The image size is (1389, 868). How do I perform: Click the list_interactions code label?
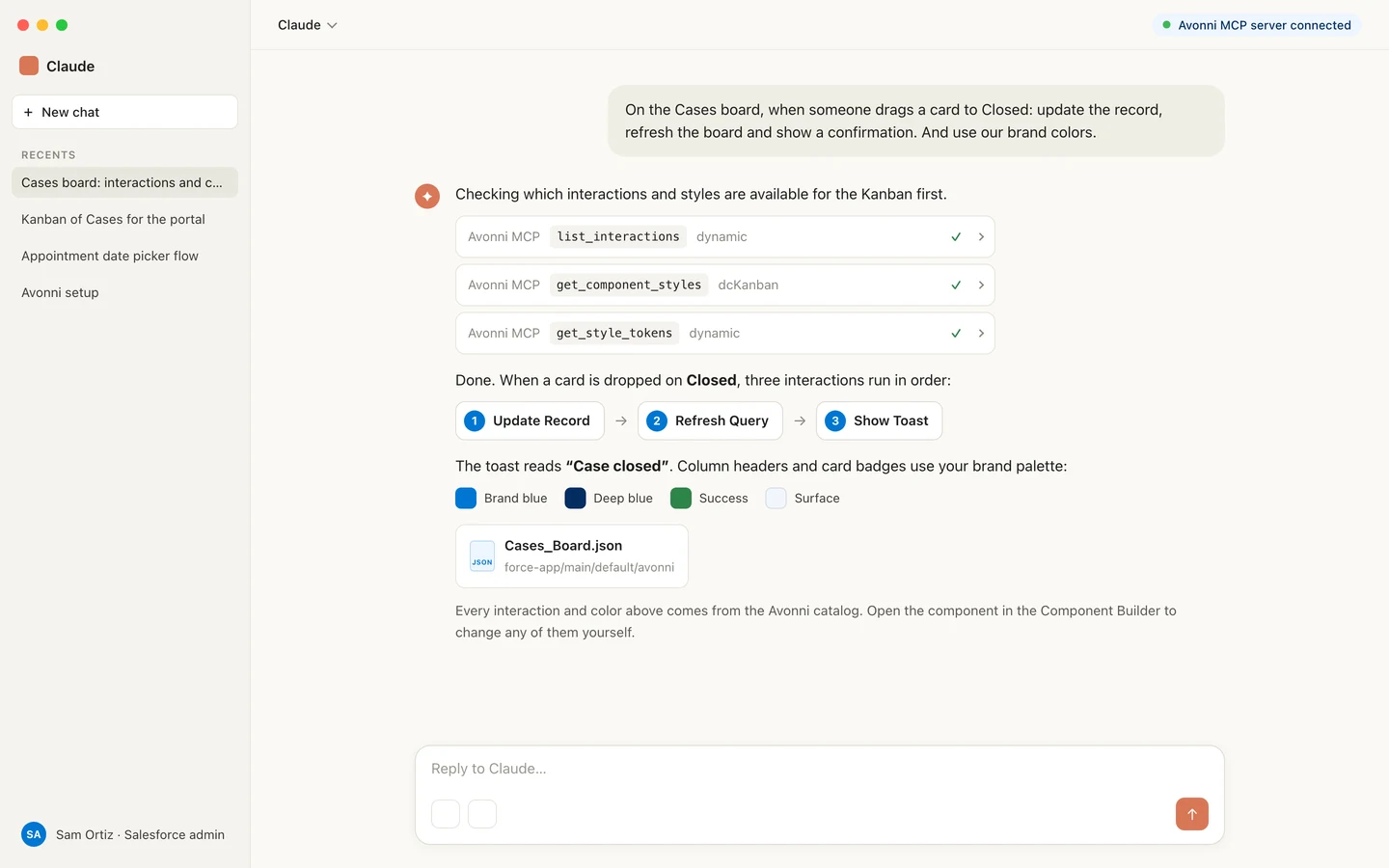618,236
